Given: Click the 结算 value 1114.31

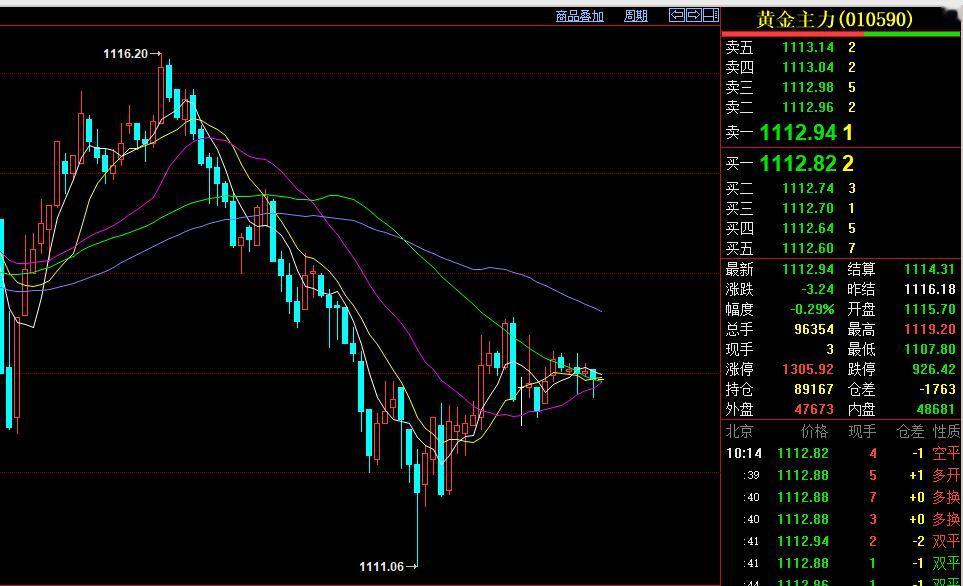Looking at the screenshot, I should pos(929,269).
